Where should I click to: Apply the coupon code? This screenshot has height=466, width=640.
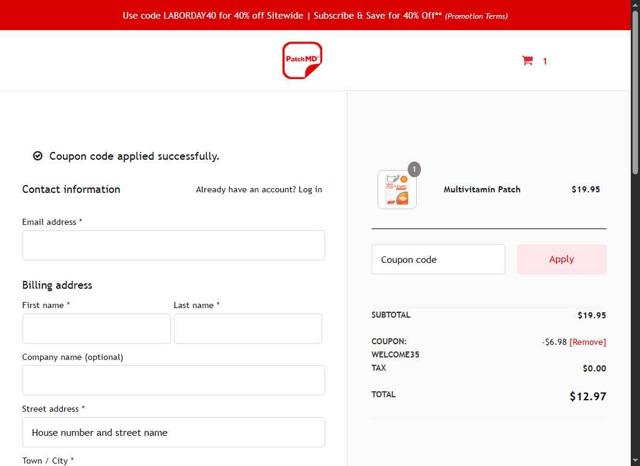[562, 259]
